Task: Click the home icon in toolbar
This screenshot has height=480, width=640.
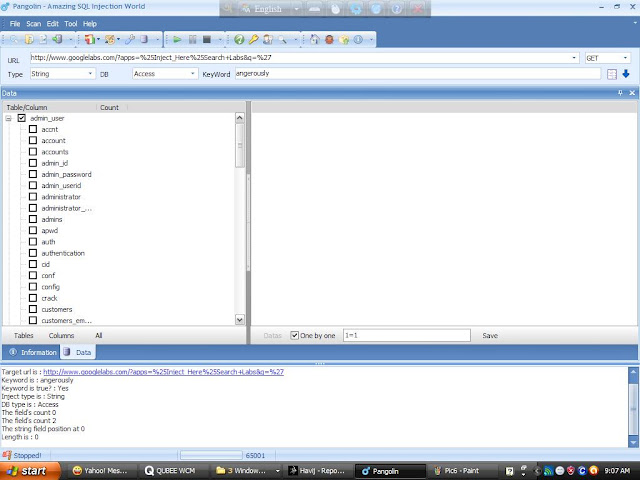Action: coord(314,39)
